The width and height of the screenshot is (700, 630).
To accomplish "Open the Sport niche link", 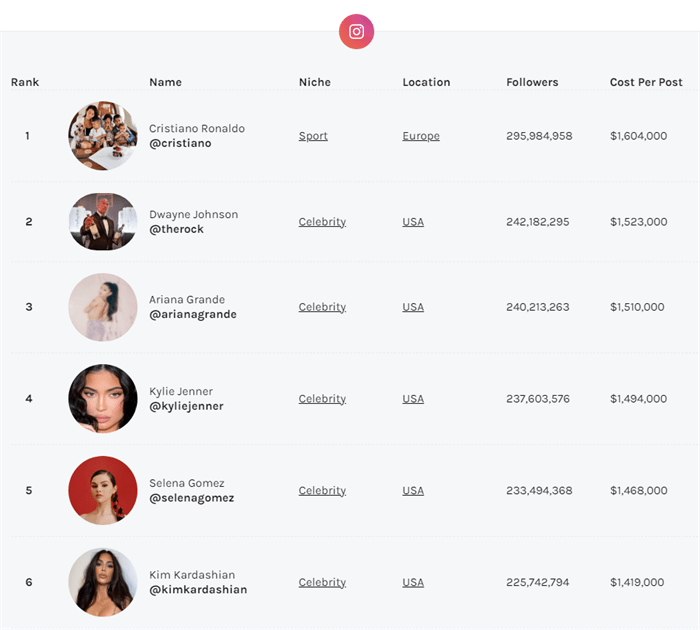I will [313, 136].
